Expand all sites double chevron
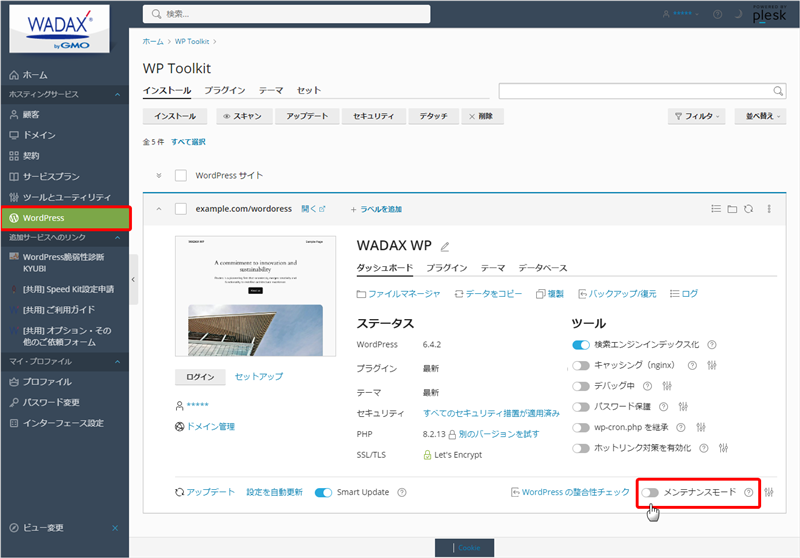800x558 pixels. click(x=159, y=175)
